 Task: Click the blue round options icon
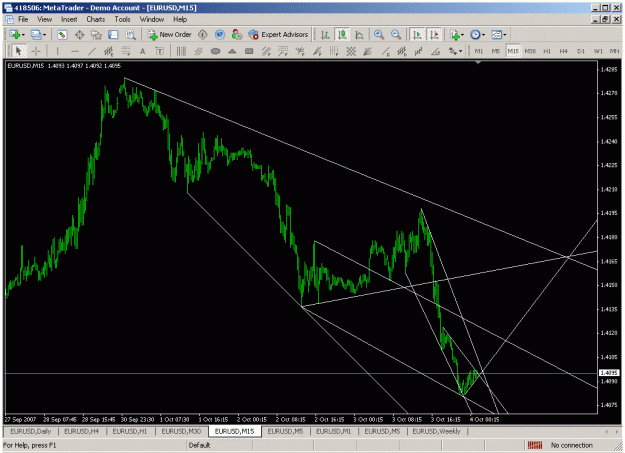click(x=220, y=35)
